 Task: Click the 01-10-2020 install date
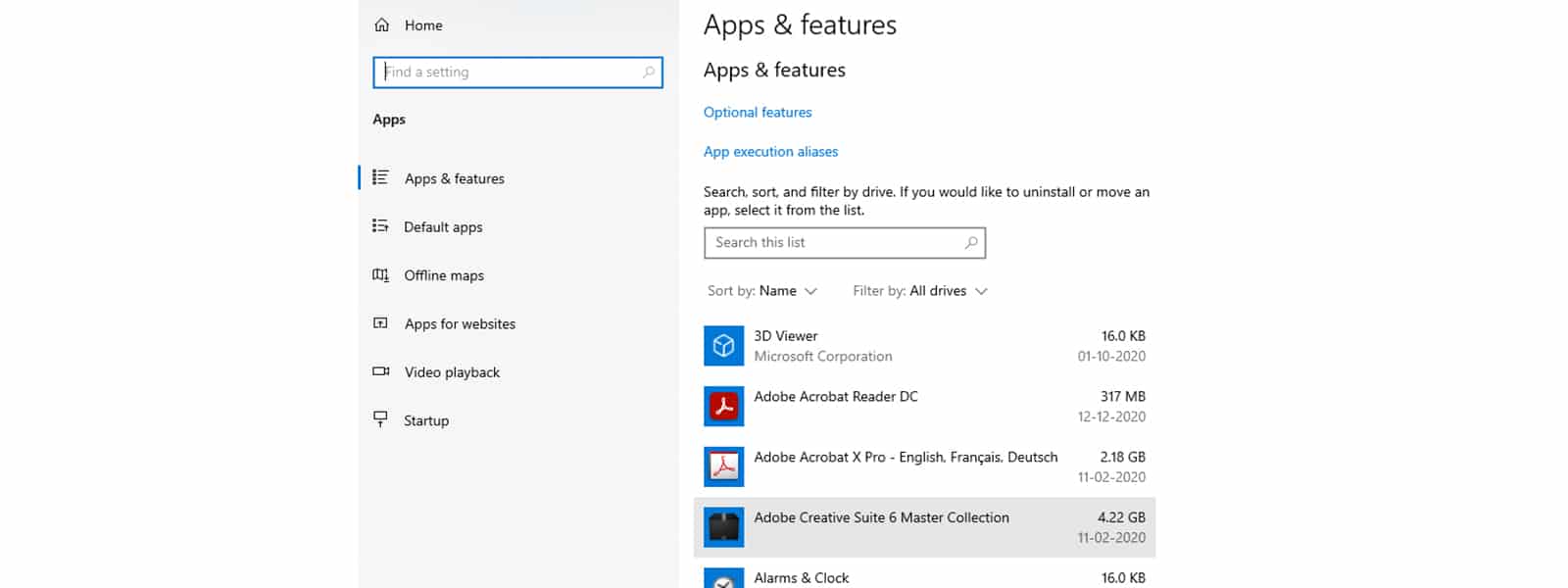click(1112, 357)
